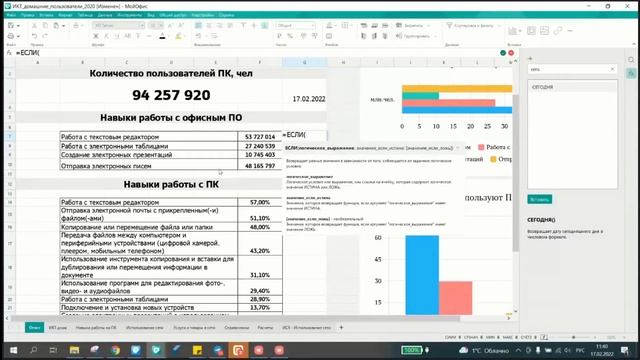This screenshot has width=640, height=360.
Task: Click the vertical scrollbar of the sheet
Action: 516,173
